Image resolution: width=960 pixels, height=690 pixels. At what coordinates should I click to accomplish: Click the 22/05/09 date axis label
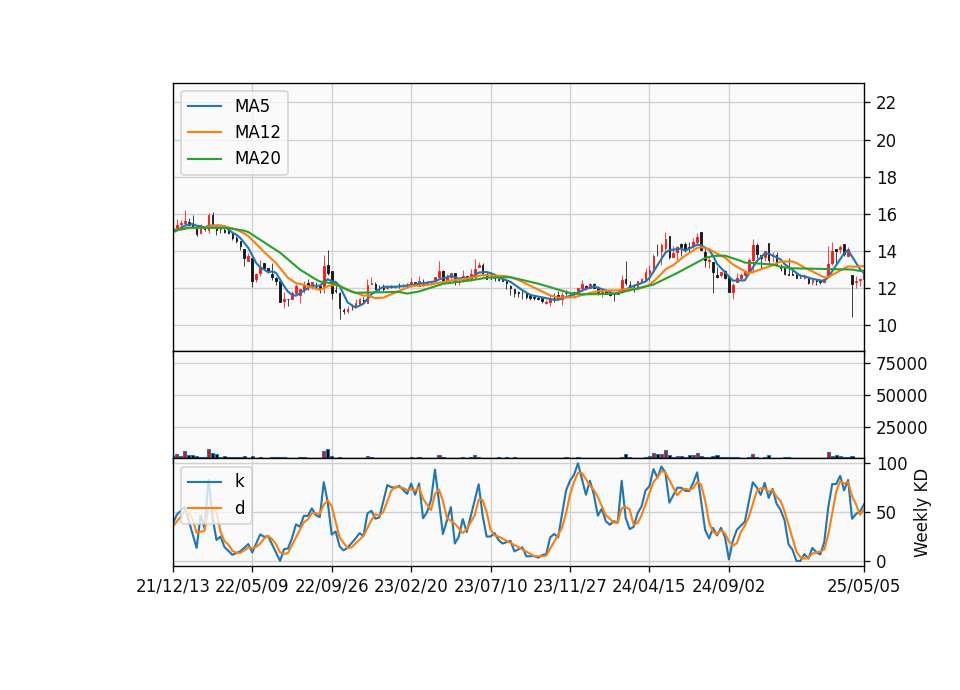[x=252, y=587]
